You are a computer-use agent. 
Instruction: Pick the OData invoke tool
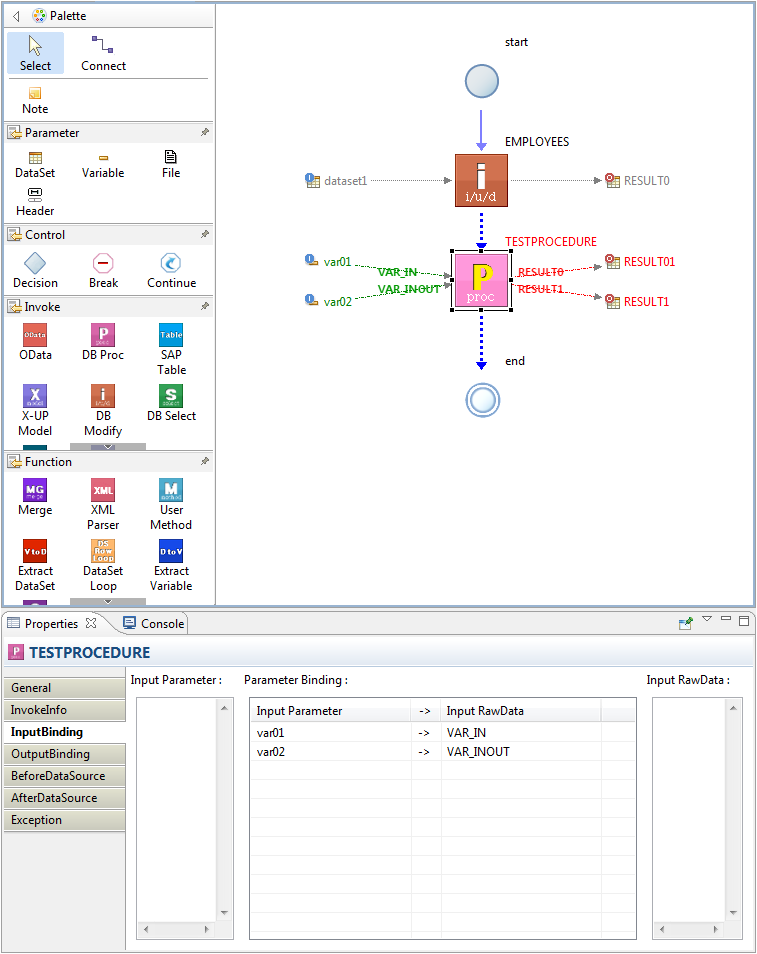[x=35, y=336]
